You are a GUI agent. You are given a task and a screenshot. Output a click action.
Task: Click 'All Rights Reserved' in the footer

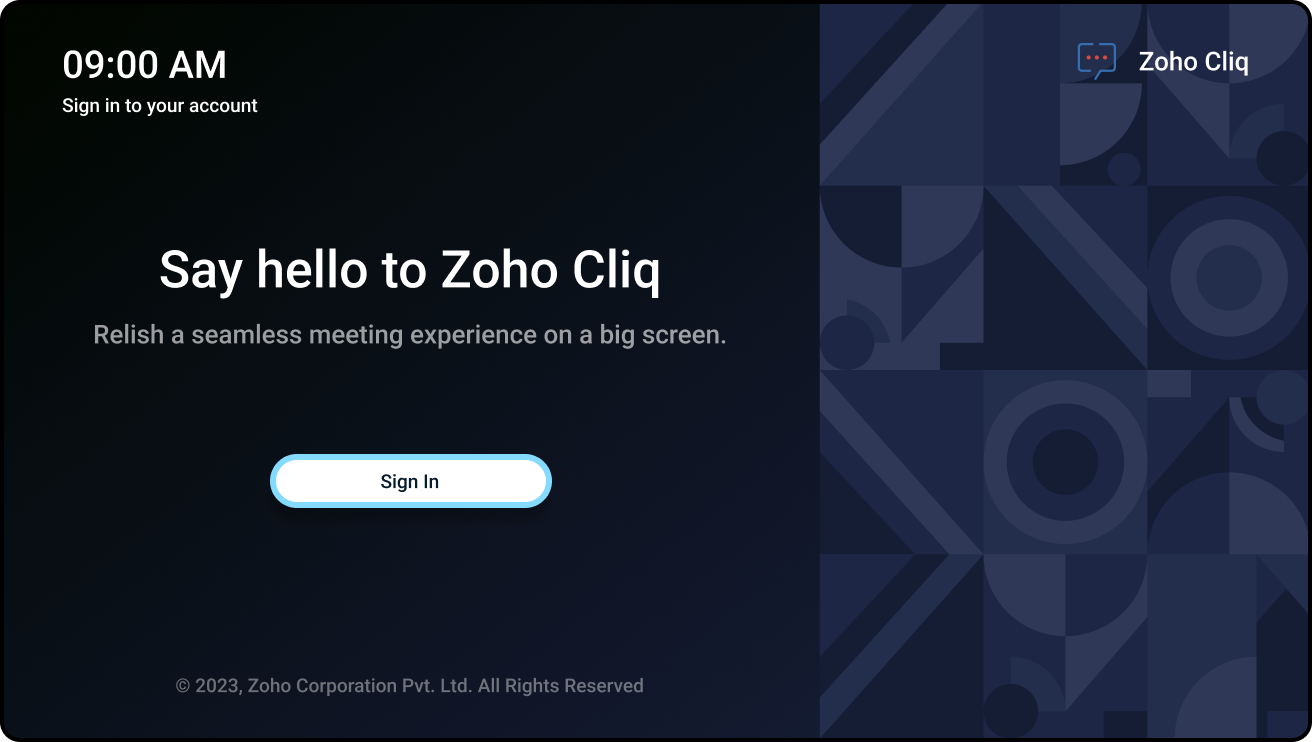click(560, 686)
